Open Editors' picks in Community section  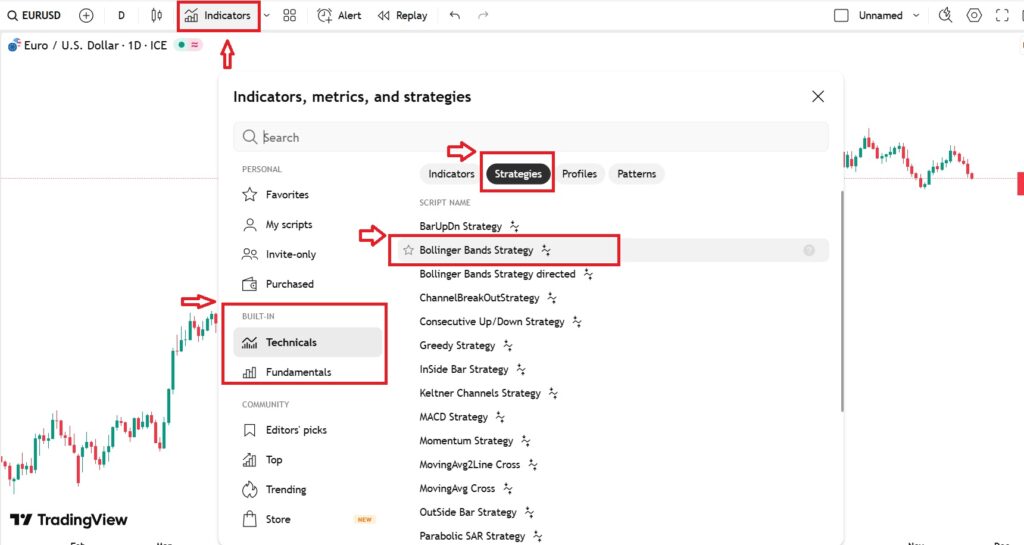295,430
